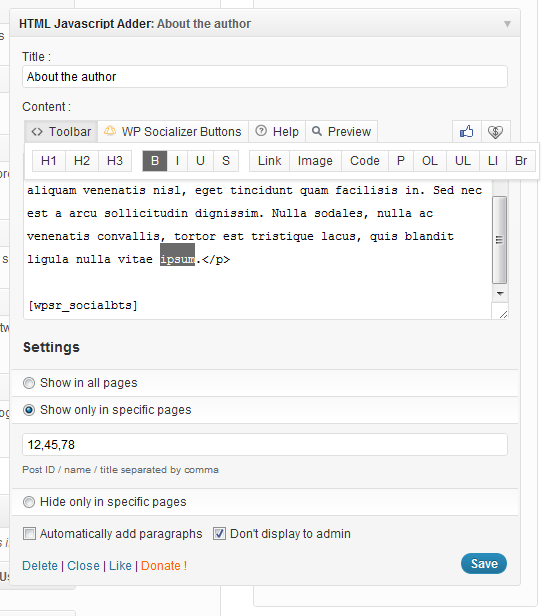Insert an unordered list with UL
Viewport: 553px width, 616px height.
[463, 161]
